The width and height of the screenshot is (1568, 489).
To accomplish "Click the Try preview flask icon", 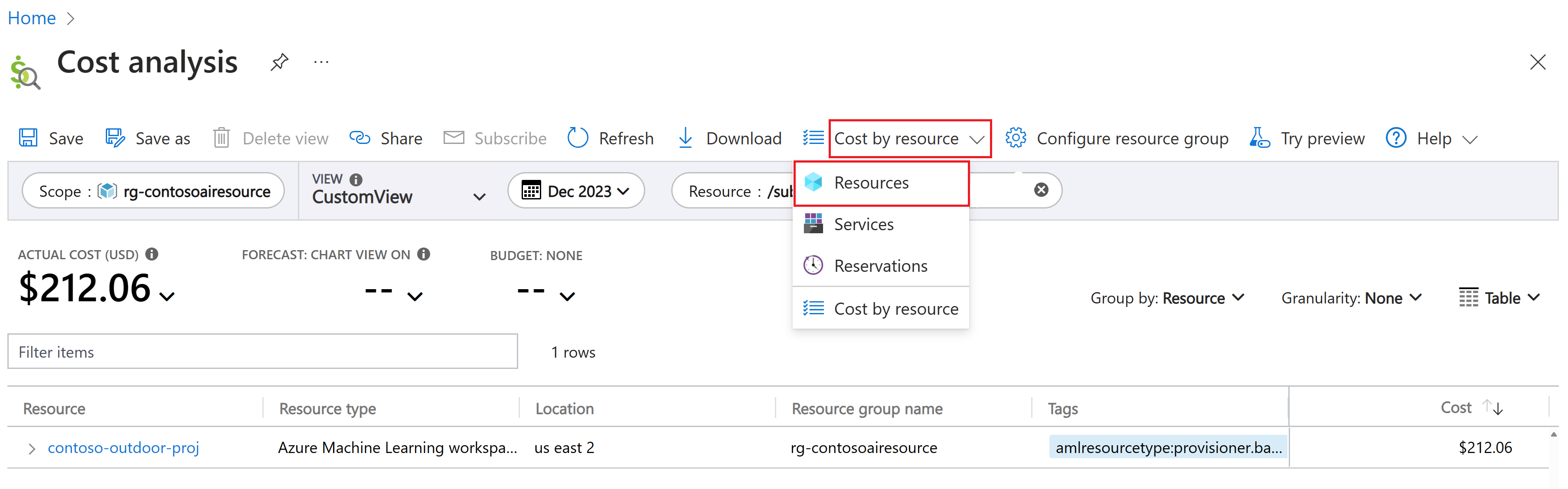I will [x=1259, y=138].
